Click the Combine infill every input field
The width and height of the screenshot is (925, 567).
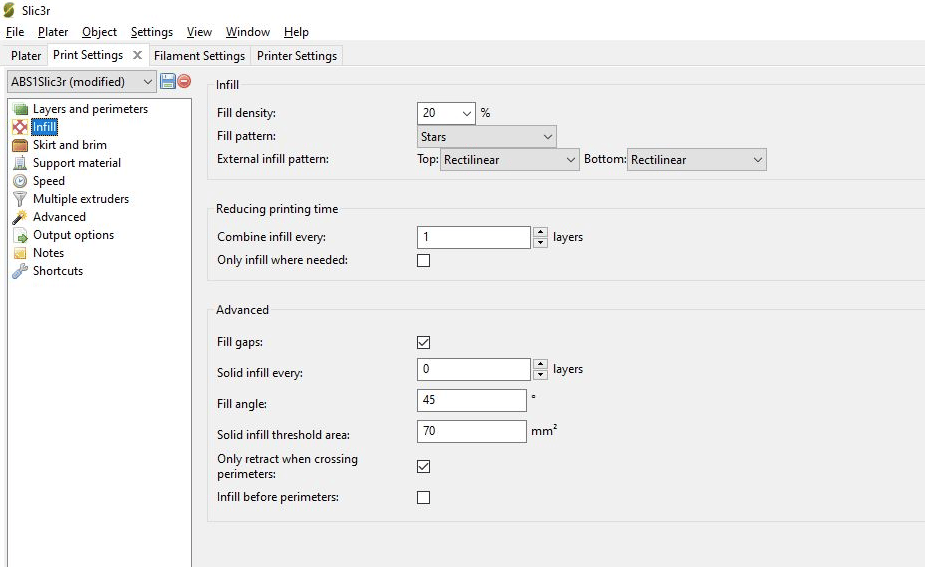coord(474,237)
